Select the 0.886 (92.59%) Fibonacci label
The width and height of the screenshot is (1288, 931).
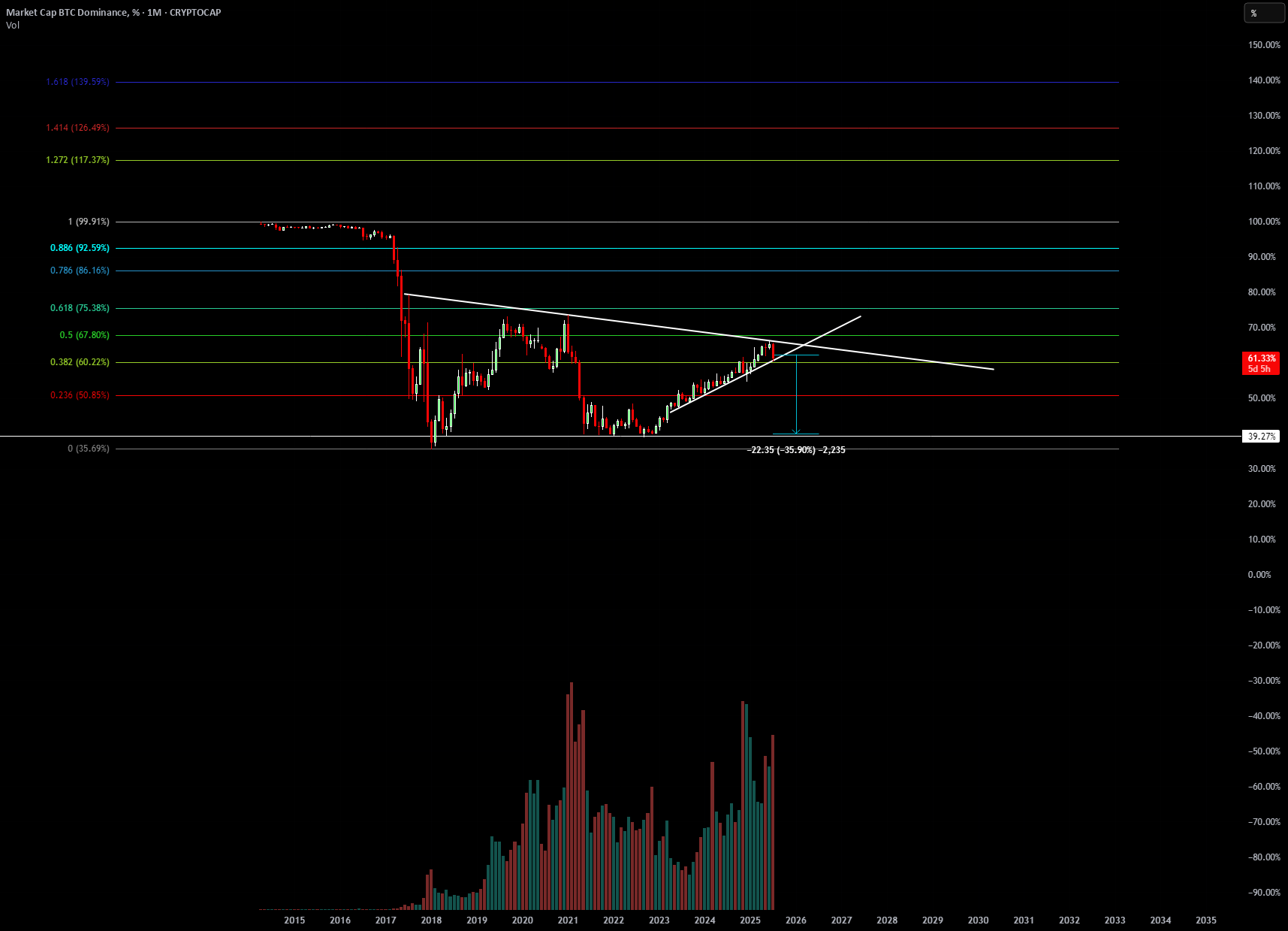pyautogui.click(x=80, y=248)
